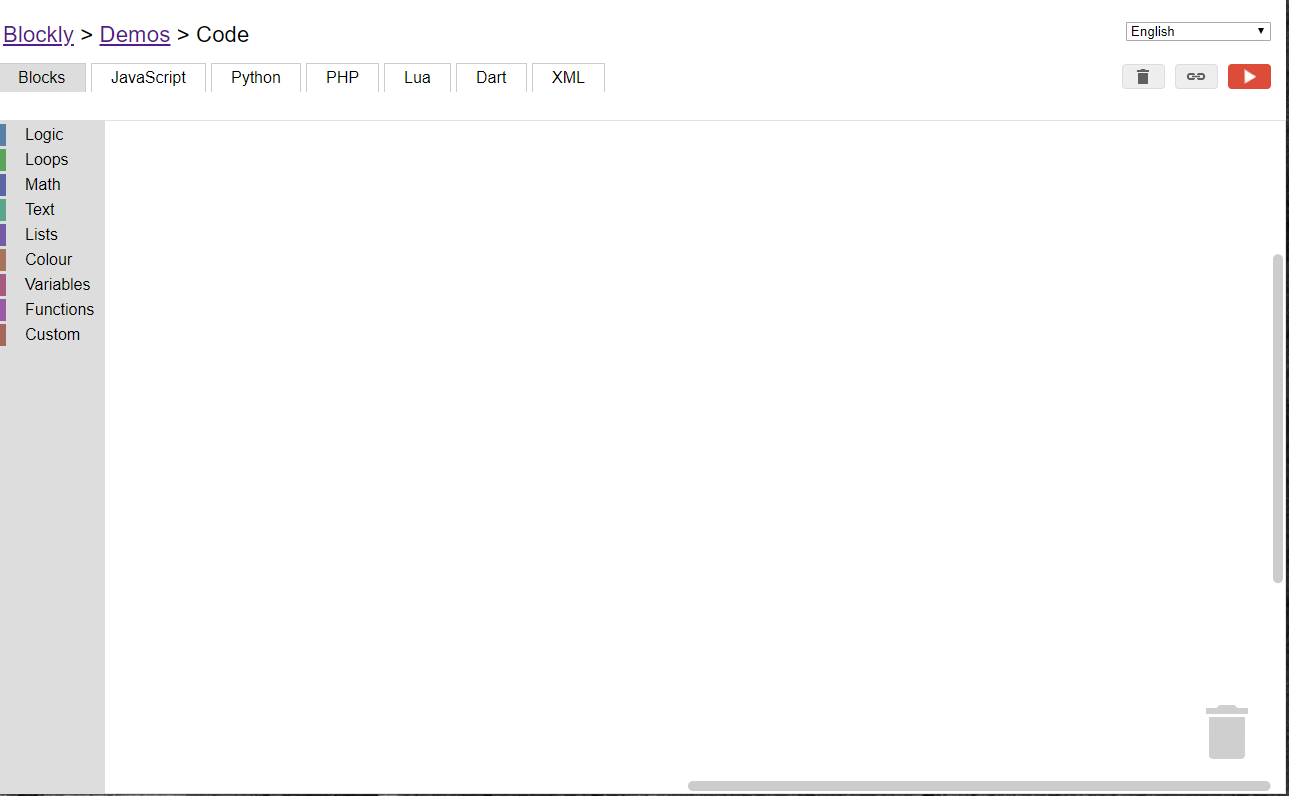Select the Math block category
This screenshot has height=796, width=1289.
coord(42,184)
